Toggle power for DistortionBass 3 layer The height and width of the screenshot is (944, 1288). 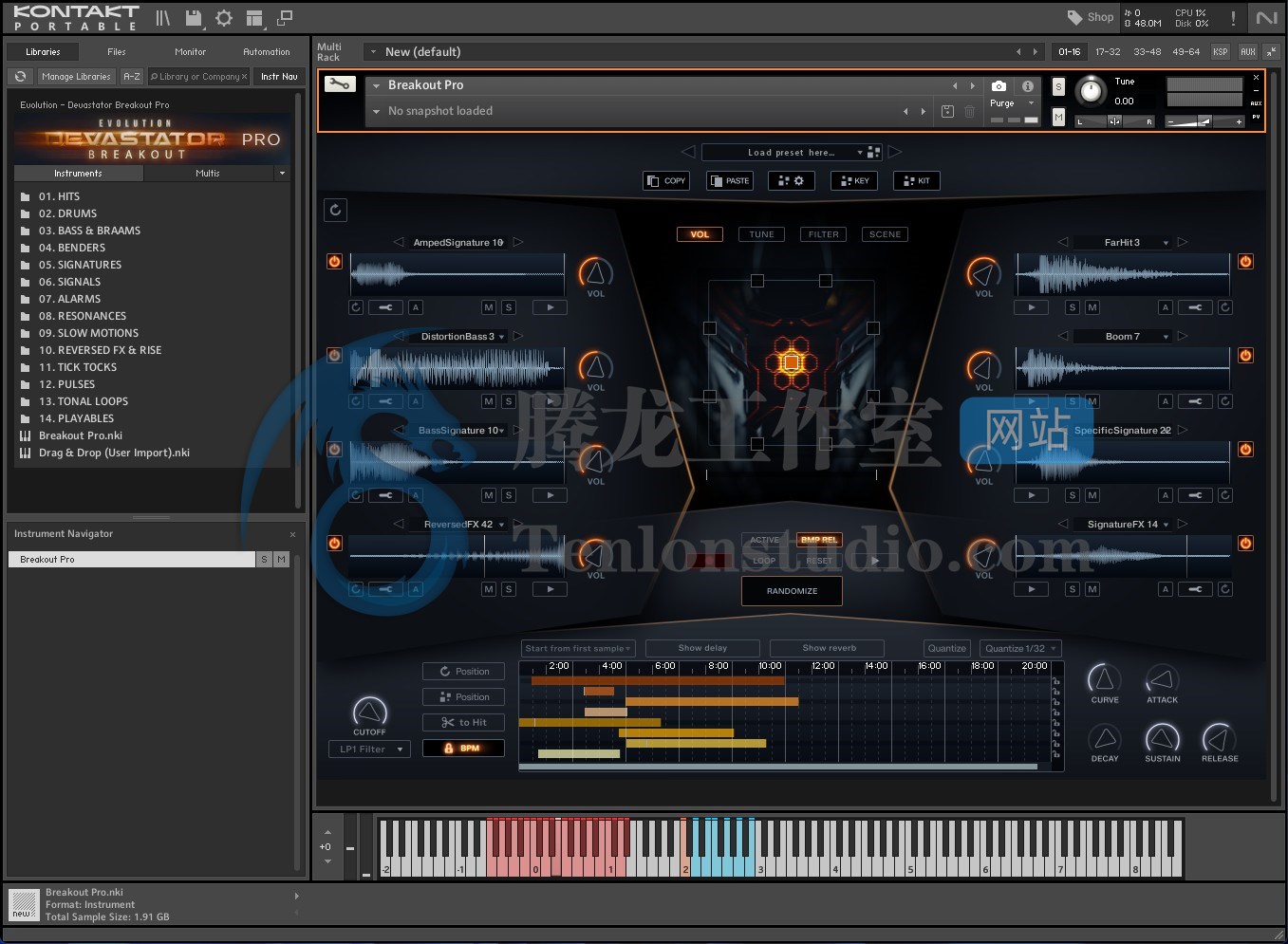[x=334, y=356]
